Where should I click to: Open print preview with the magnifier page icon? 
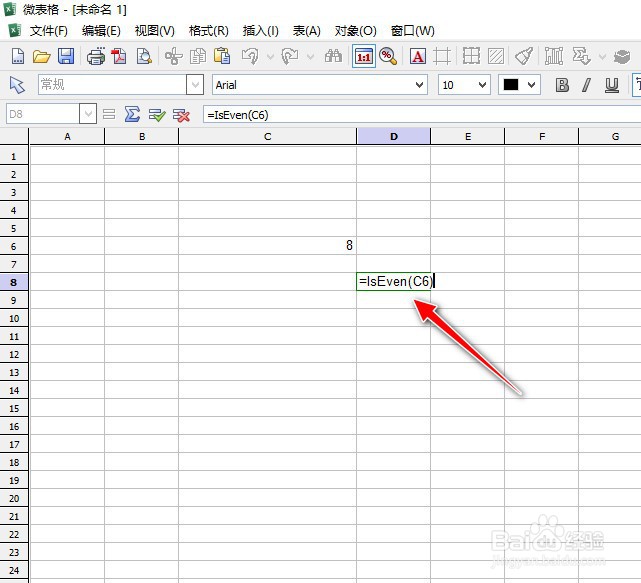[144, 56]
